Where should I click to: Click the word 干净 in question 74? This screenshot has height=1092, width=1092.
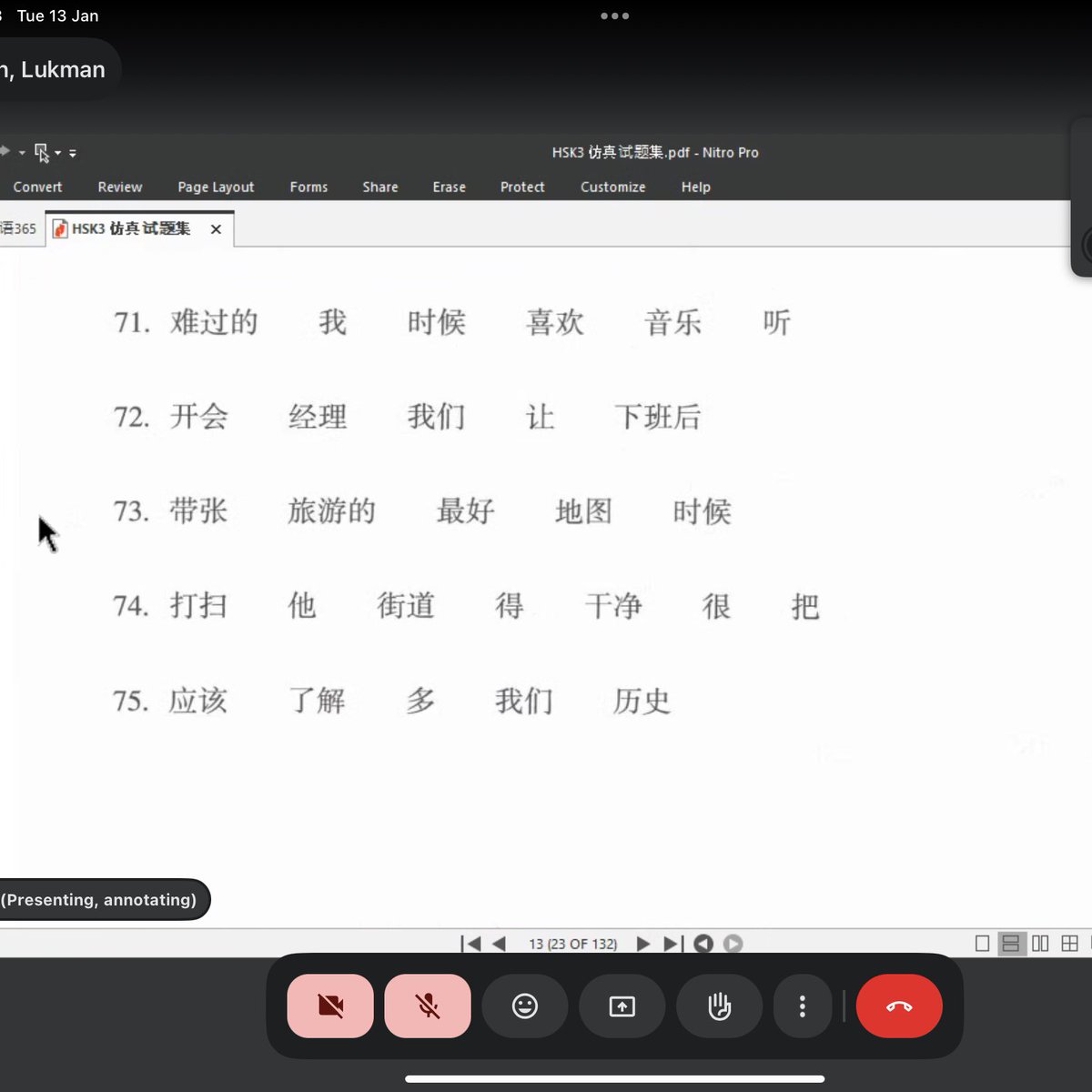coord(613,606)
